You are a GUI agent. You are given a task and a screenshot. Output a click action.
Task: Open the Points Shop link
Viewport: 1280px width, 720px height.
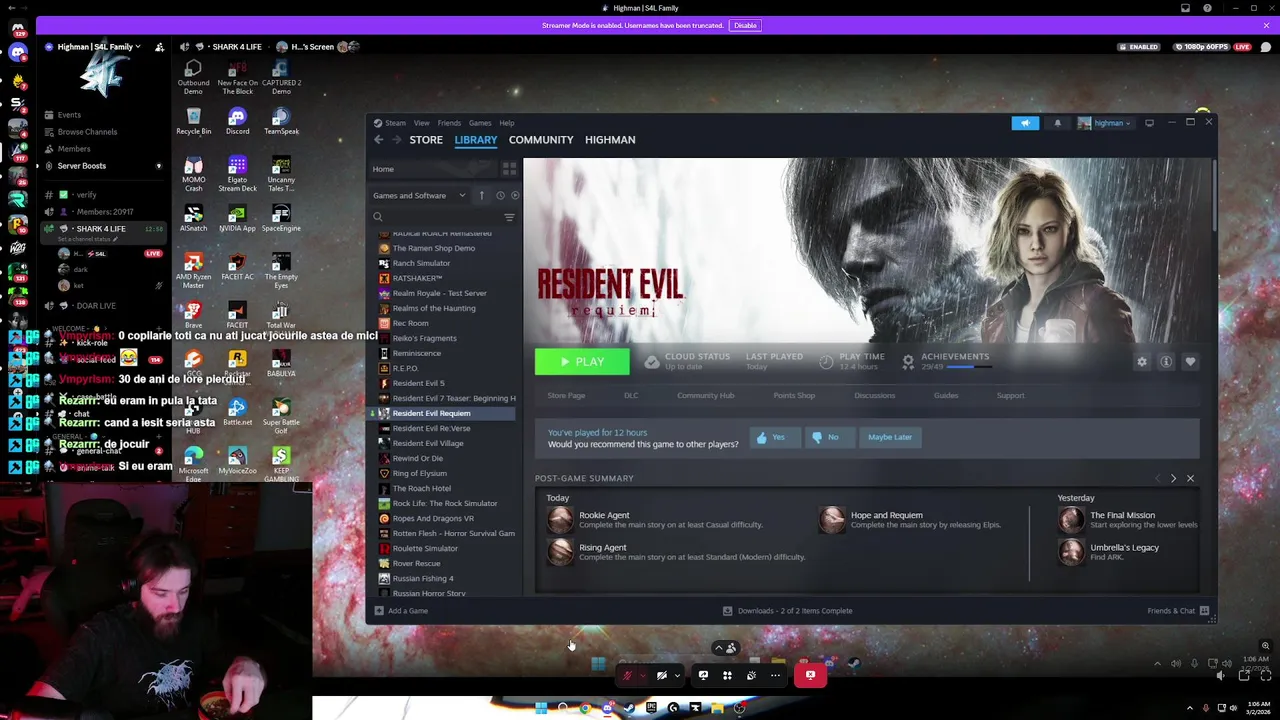click(794, 395)
